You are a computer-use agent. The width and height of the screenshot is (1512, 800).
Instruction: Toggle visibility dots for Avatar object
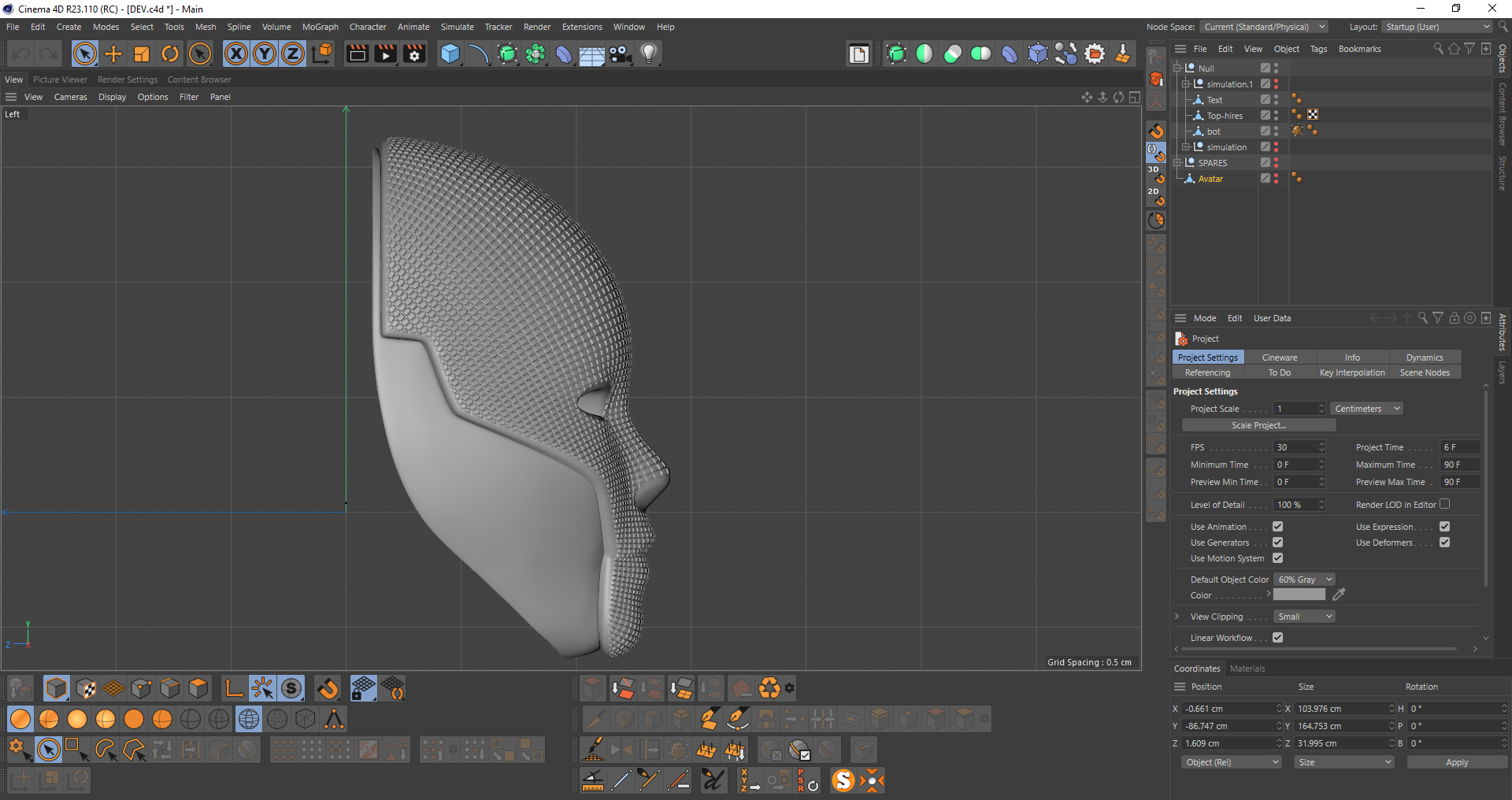[x=1276, y=179]
